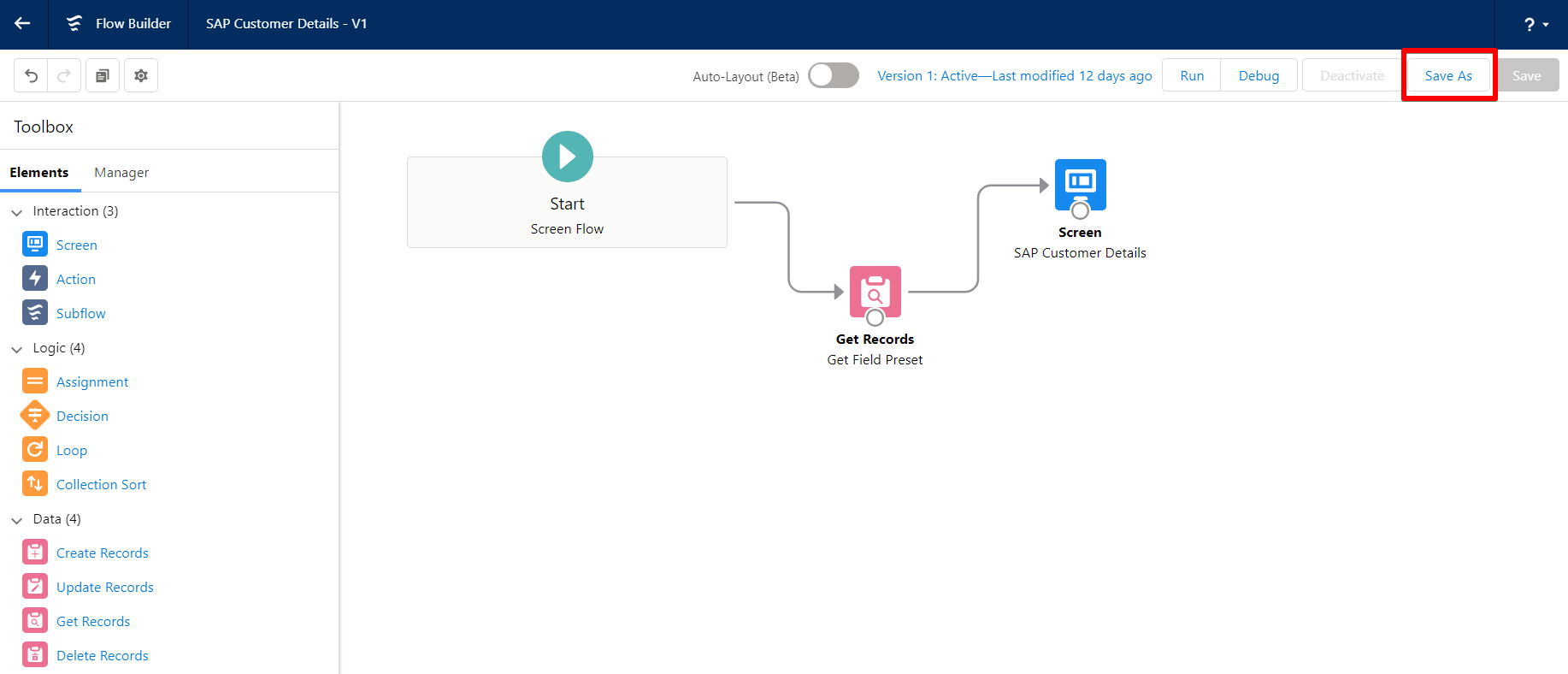1568x674 pixels.
Task: Click the Collection Sort icon
Action: pos(35,483)
